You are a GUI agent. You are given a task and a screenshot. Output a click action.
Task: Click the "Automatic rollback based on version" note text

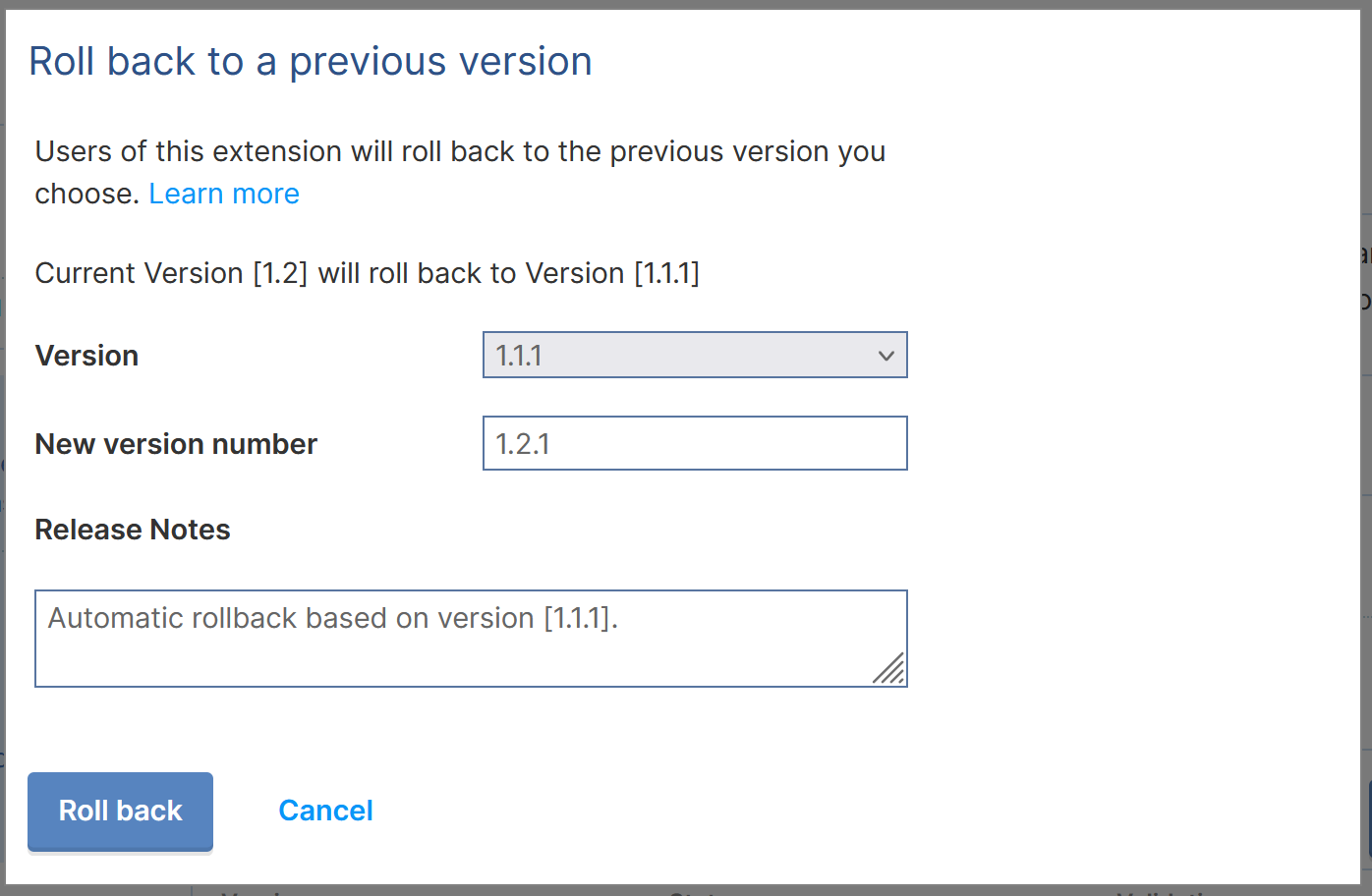click(292, 618)
